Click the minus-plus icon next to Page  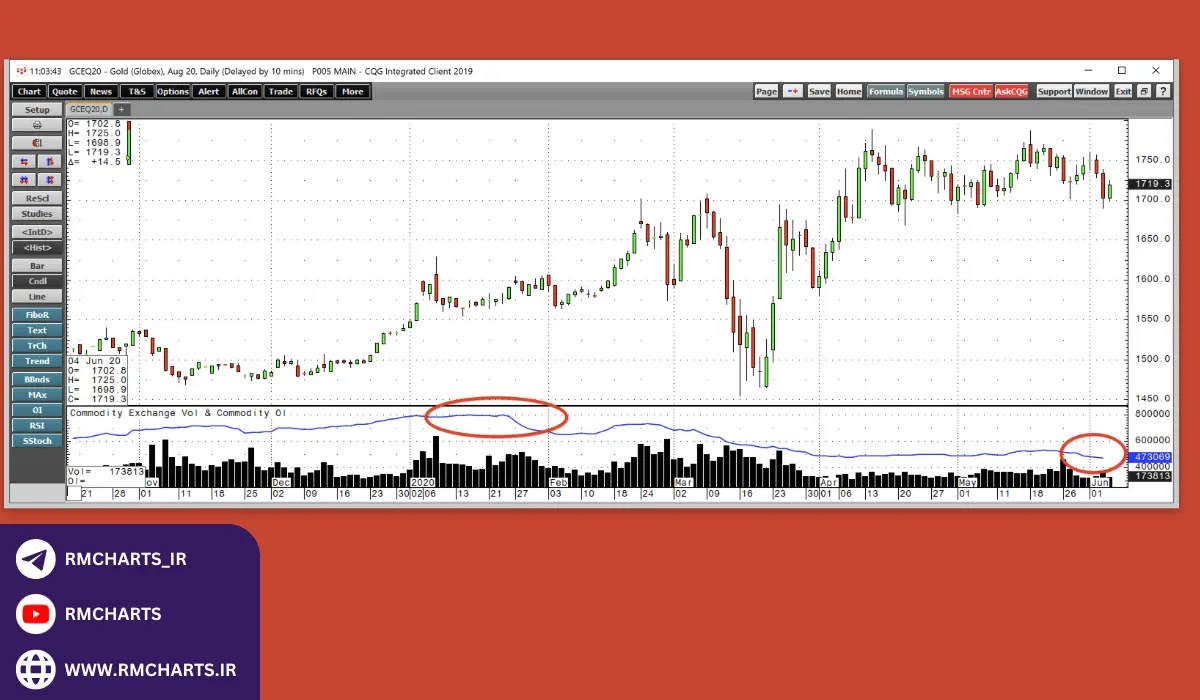tap(793, 91)
